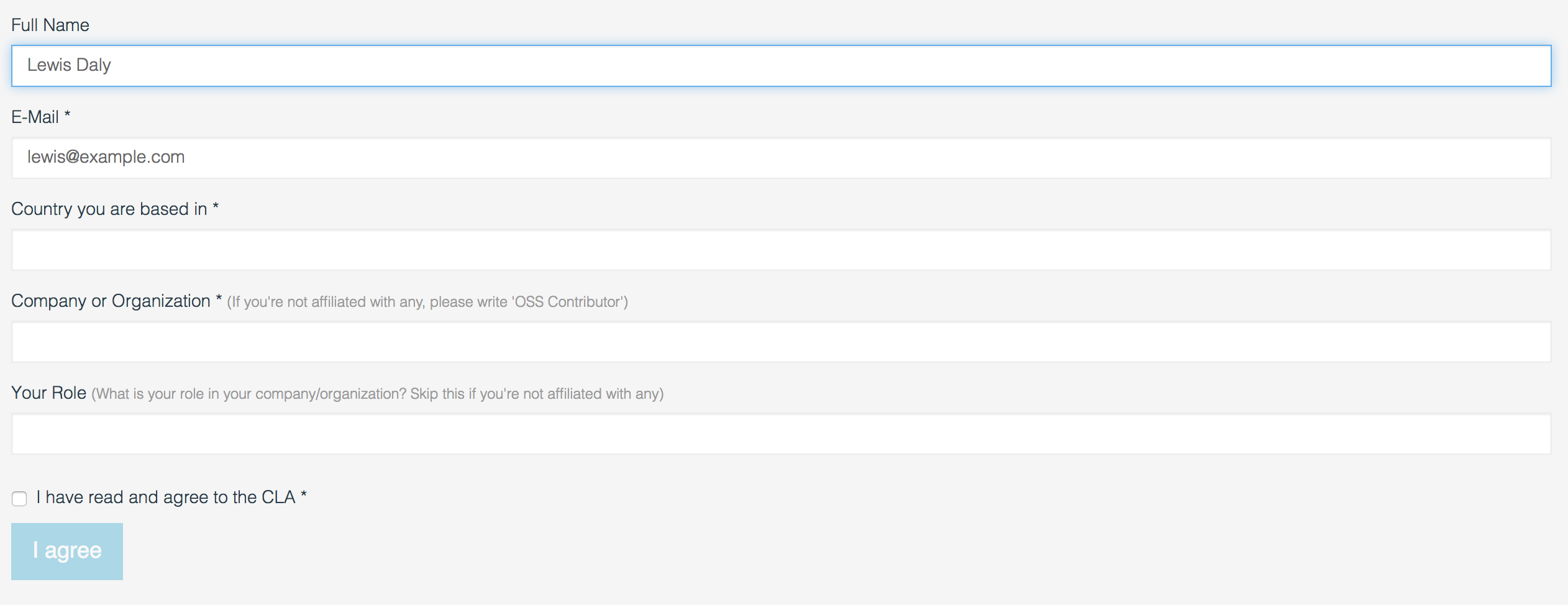This screenshot has width=1568, height=605.
Task: Click the role hint about skipping if unaffiliated
Action: 378,394
